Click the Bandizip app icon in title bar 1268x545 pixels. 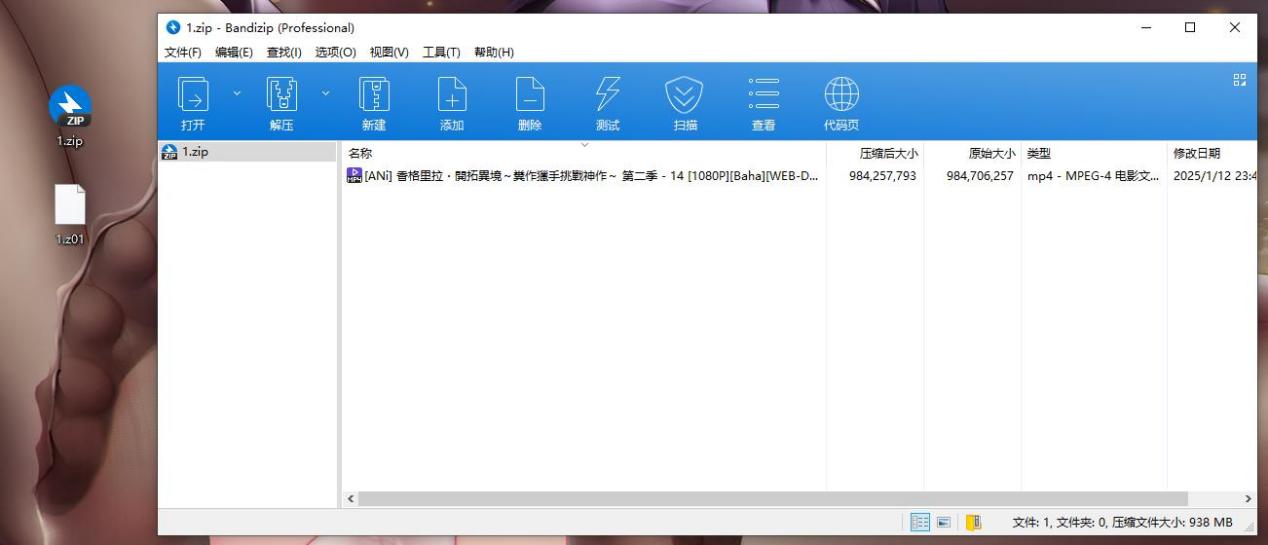pos(173,28)
